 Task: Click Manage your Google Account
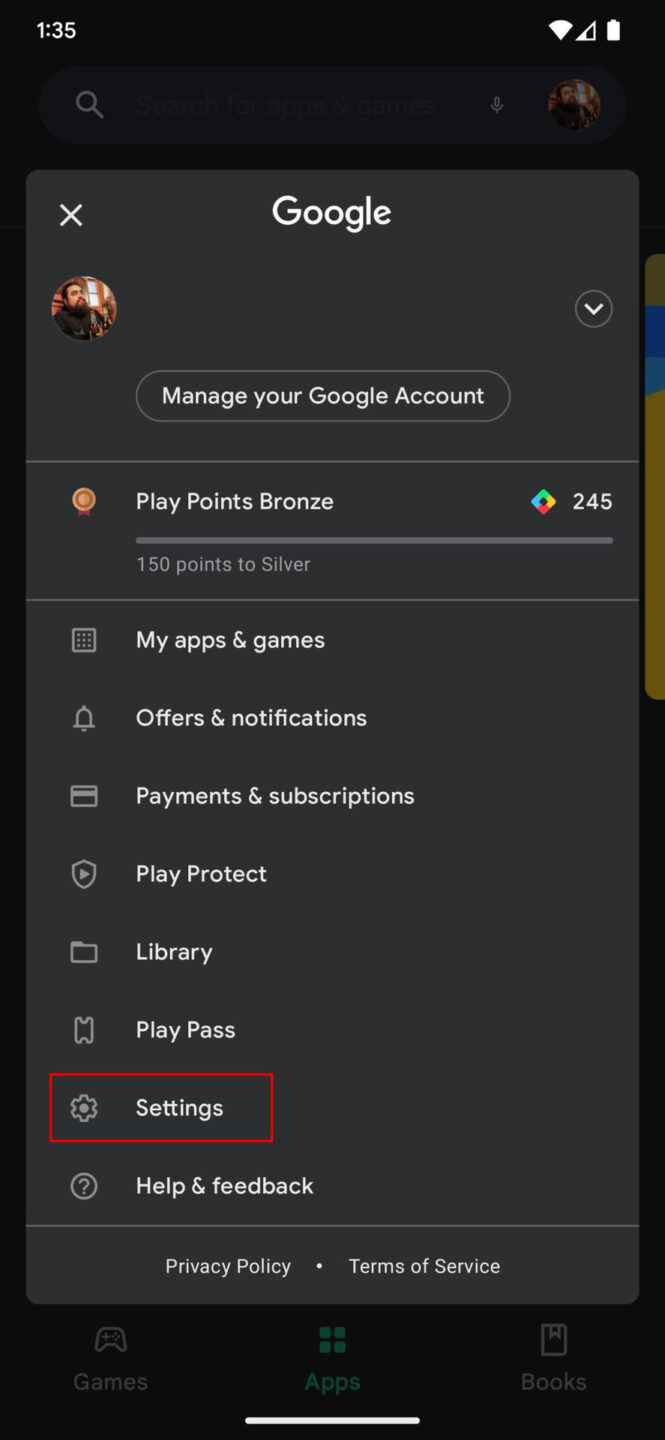coord(322,396)
